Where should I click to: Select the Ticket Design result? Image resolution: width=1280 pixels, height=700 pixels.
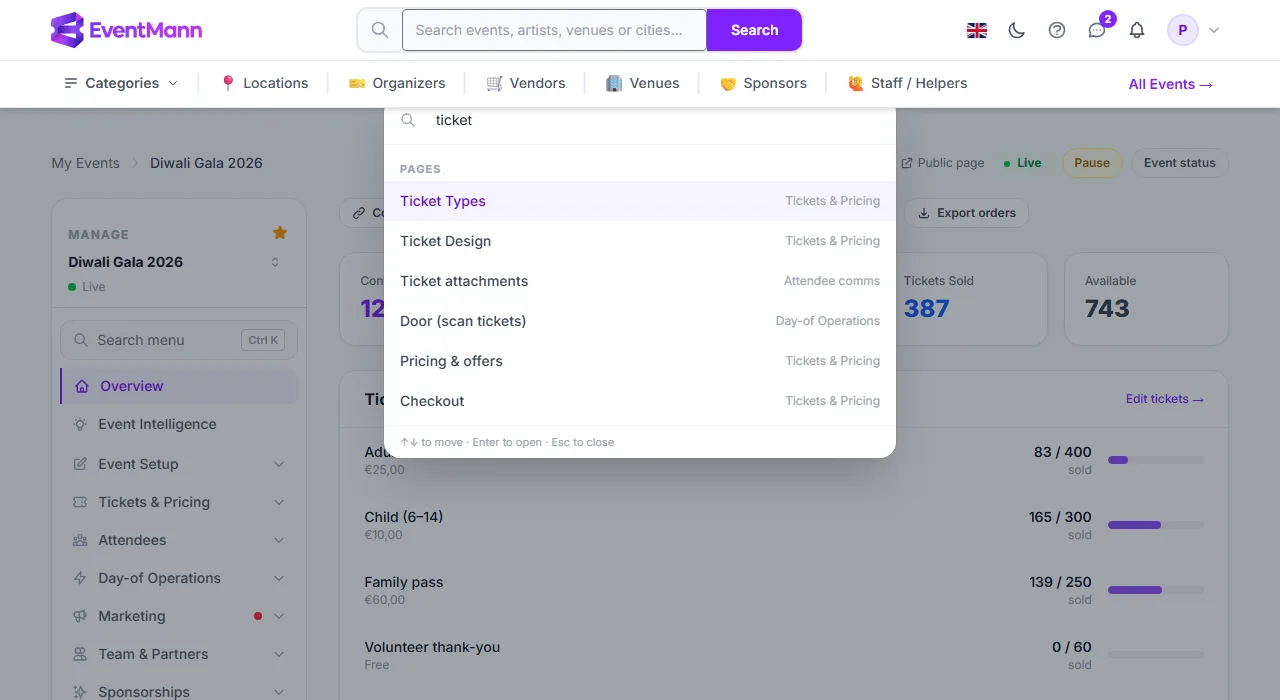click(x=640, y=241)
